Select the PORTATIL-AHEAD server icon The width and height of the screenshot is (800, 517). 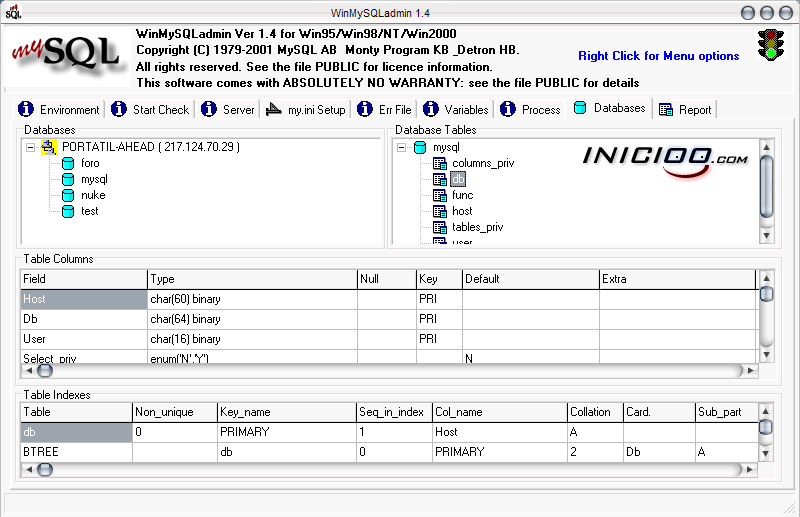tap(49, 147)
